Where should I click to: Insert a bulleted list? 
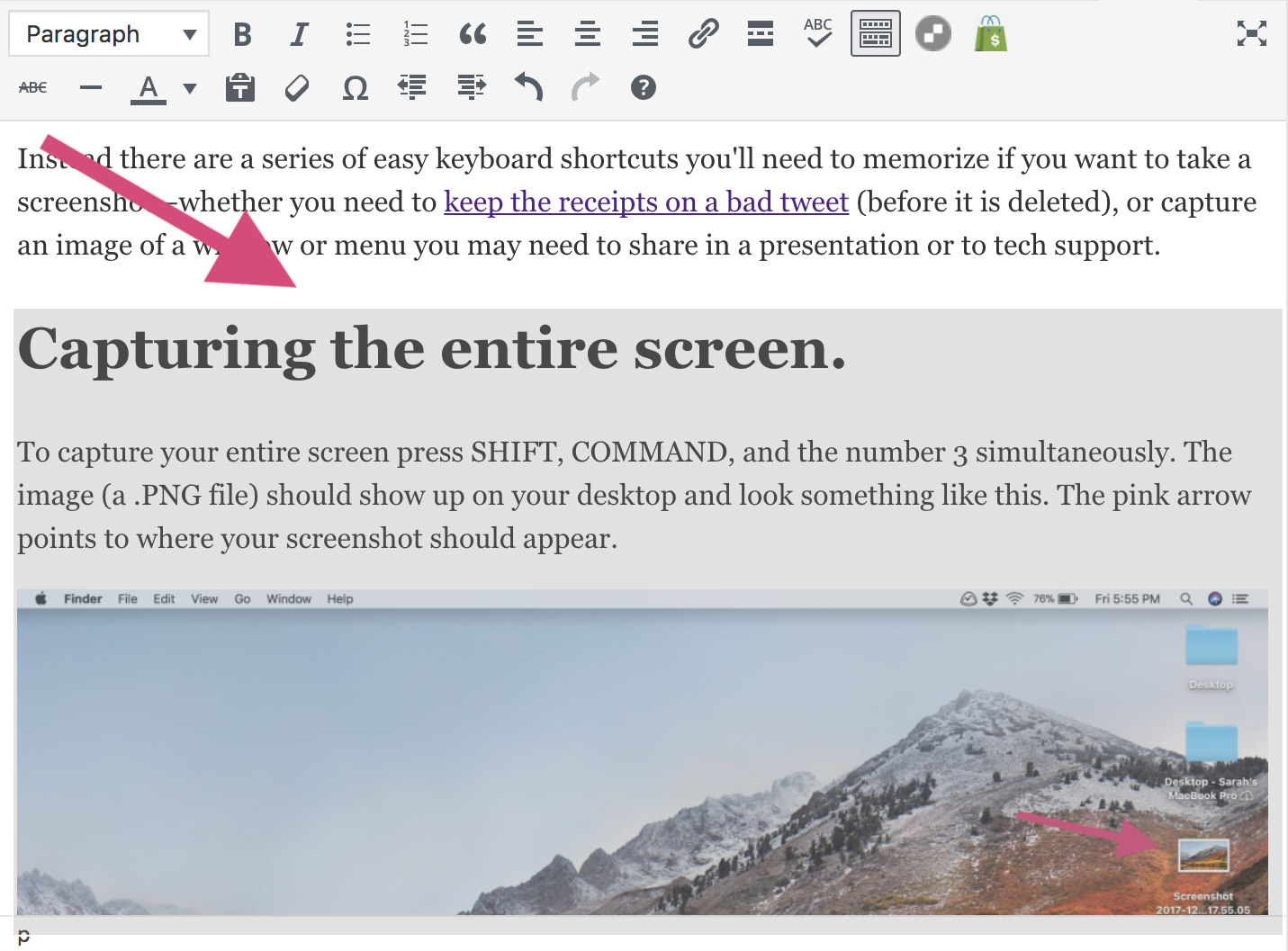[357, 35]
